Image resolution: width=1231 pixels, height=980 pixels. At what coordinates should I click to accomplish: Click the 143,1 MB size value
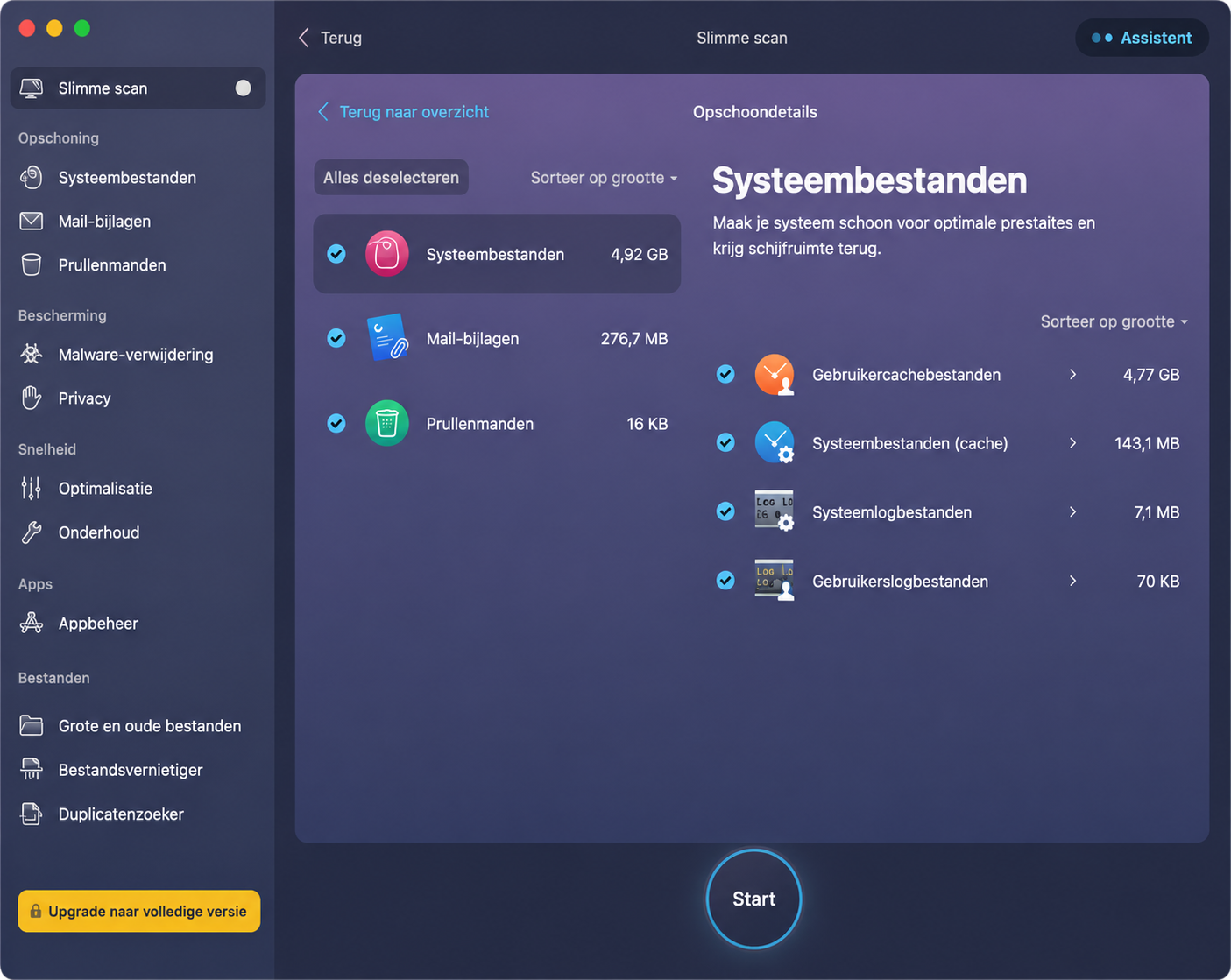click(x=1147, y=443)
